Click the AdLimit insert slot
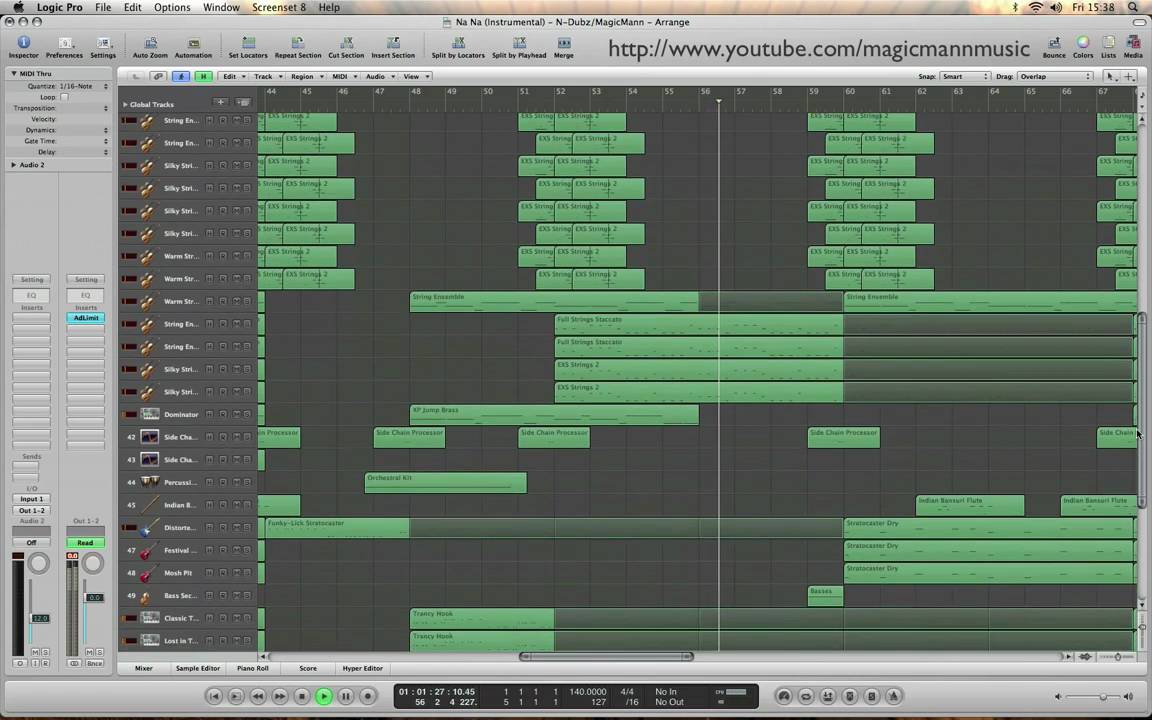 [86, 317]
